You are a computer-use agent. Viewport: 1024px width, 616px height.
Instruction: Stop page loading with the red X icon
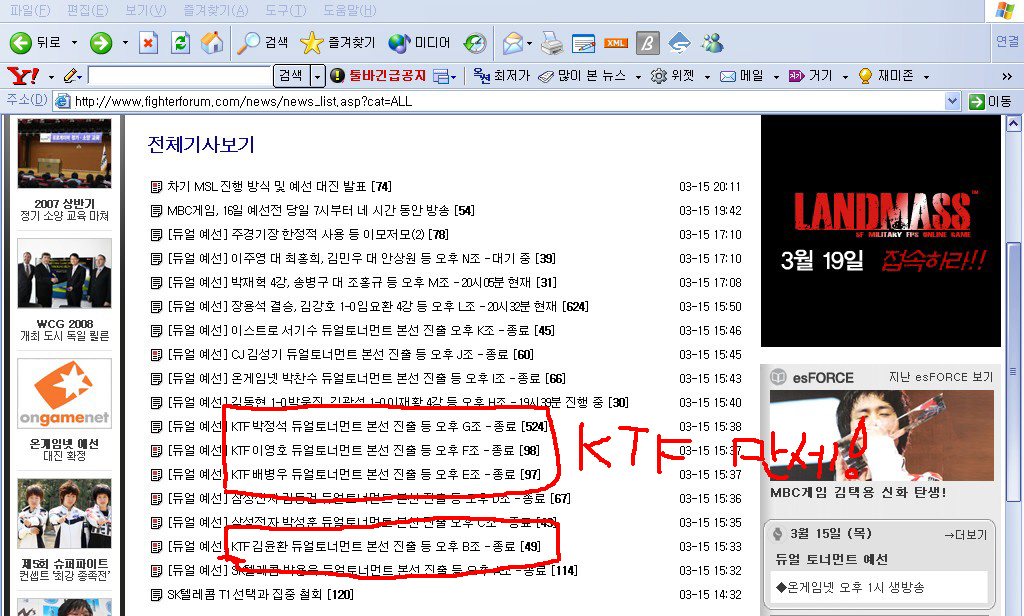(148, 43)
